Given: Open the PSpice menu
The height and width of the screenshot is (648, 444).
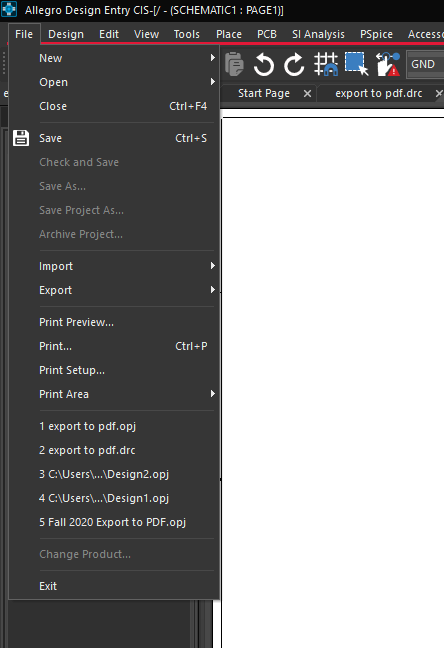Looking at the screenshot, I should pyautogui.click(x=376, y=34).
